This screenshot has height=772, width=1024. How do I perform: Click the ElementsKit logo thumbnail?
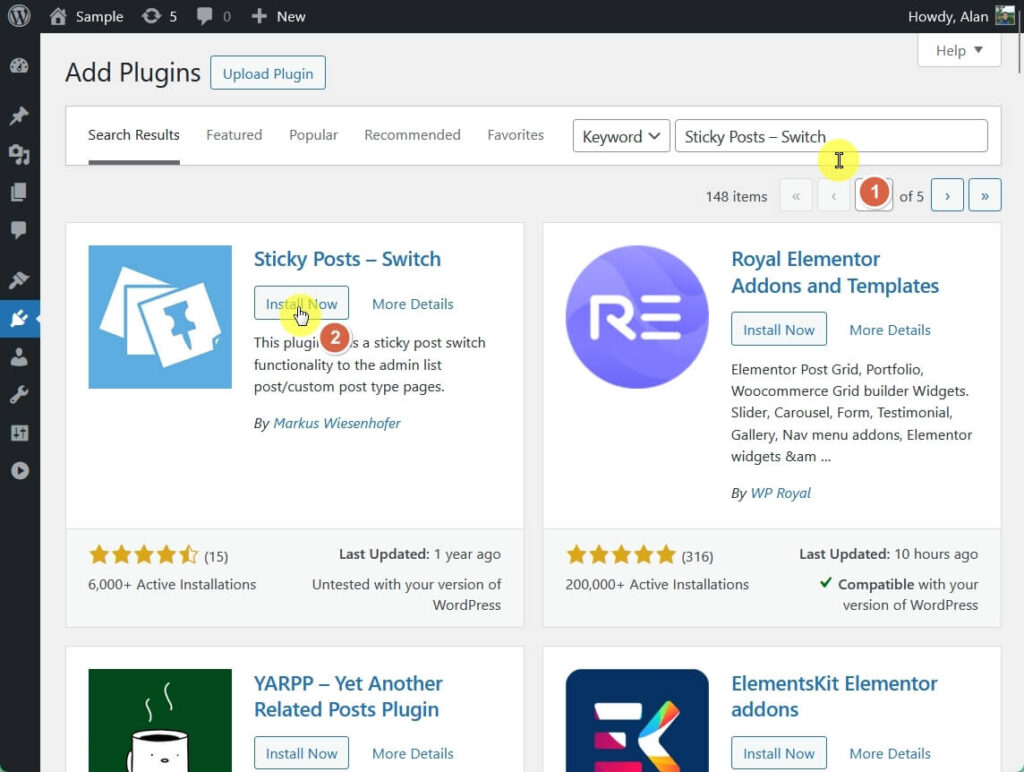[637, 720]
